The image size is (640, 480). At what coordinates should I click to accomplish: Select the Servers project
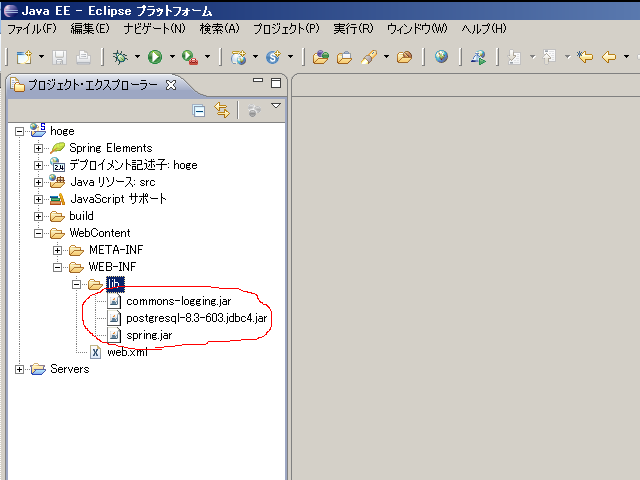[69, 369]
